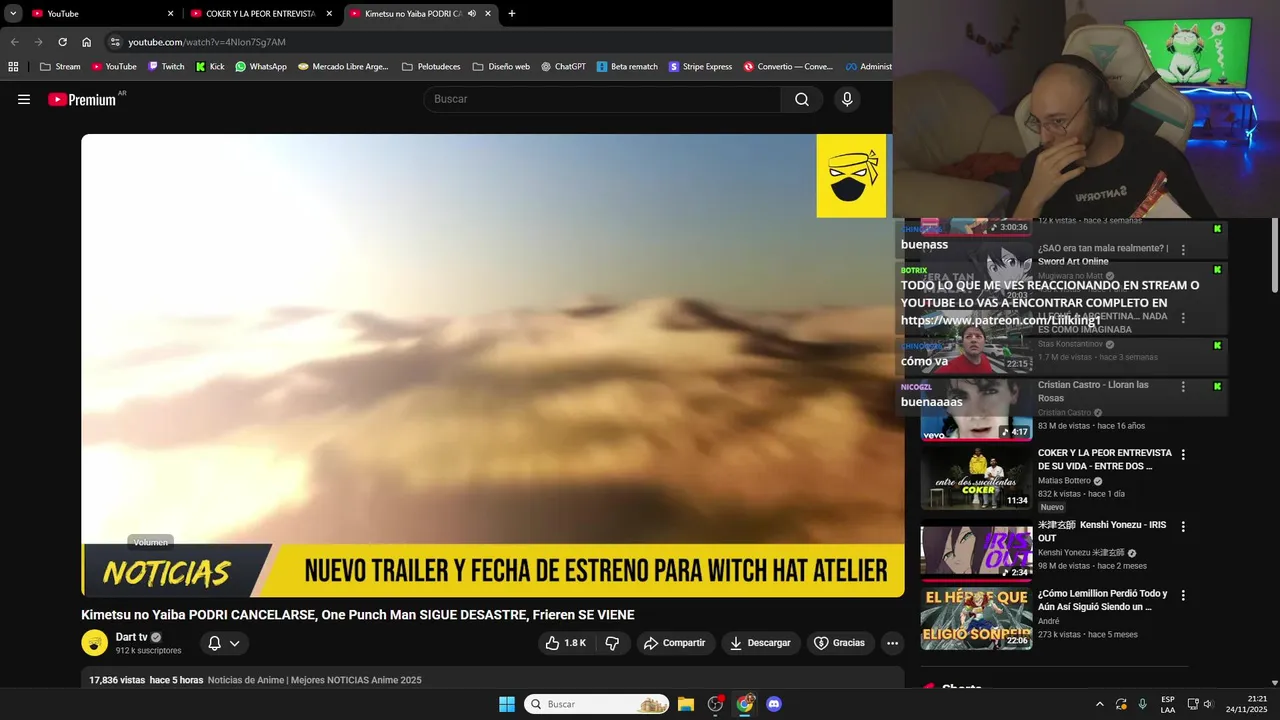Open Chrome apps grid in bookmarks bar
The height and width of the screenshot is (720, 1280).
pos(13,67)
